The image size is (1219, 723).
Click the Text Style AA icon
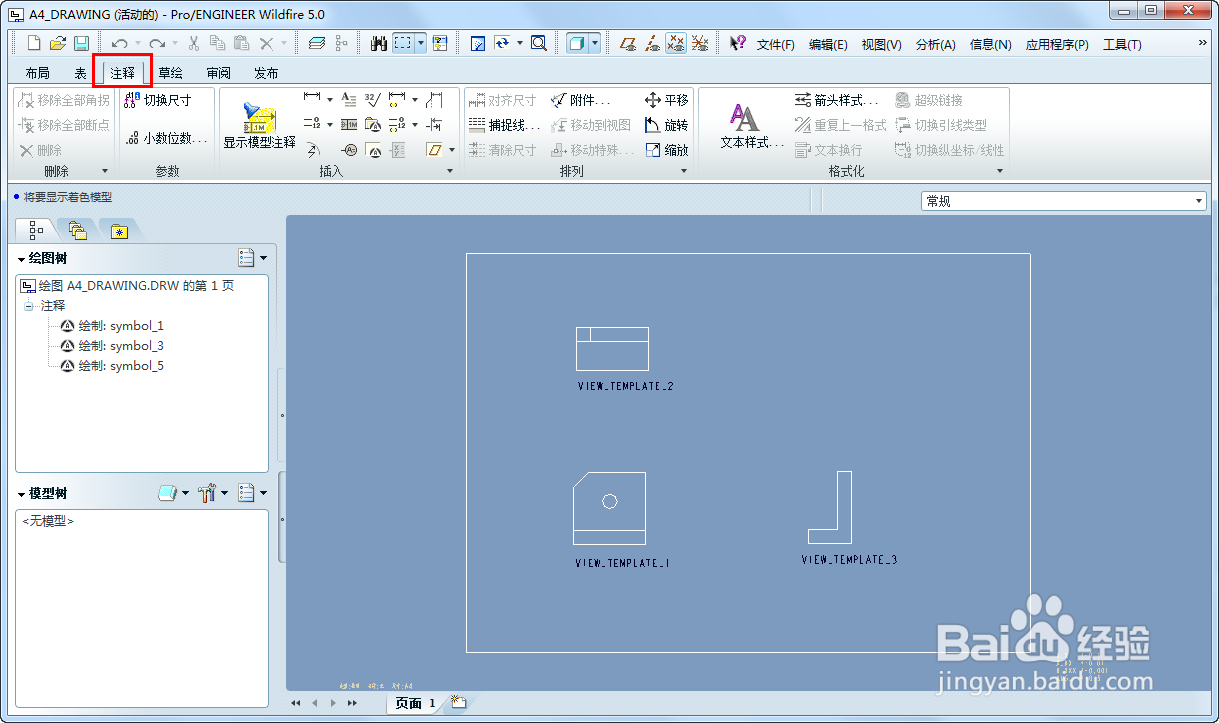point(744,116)
